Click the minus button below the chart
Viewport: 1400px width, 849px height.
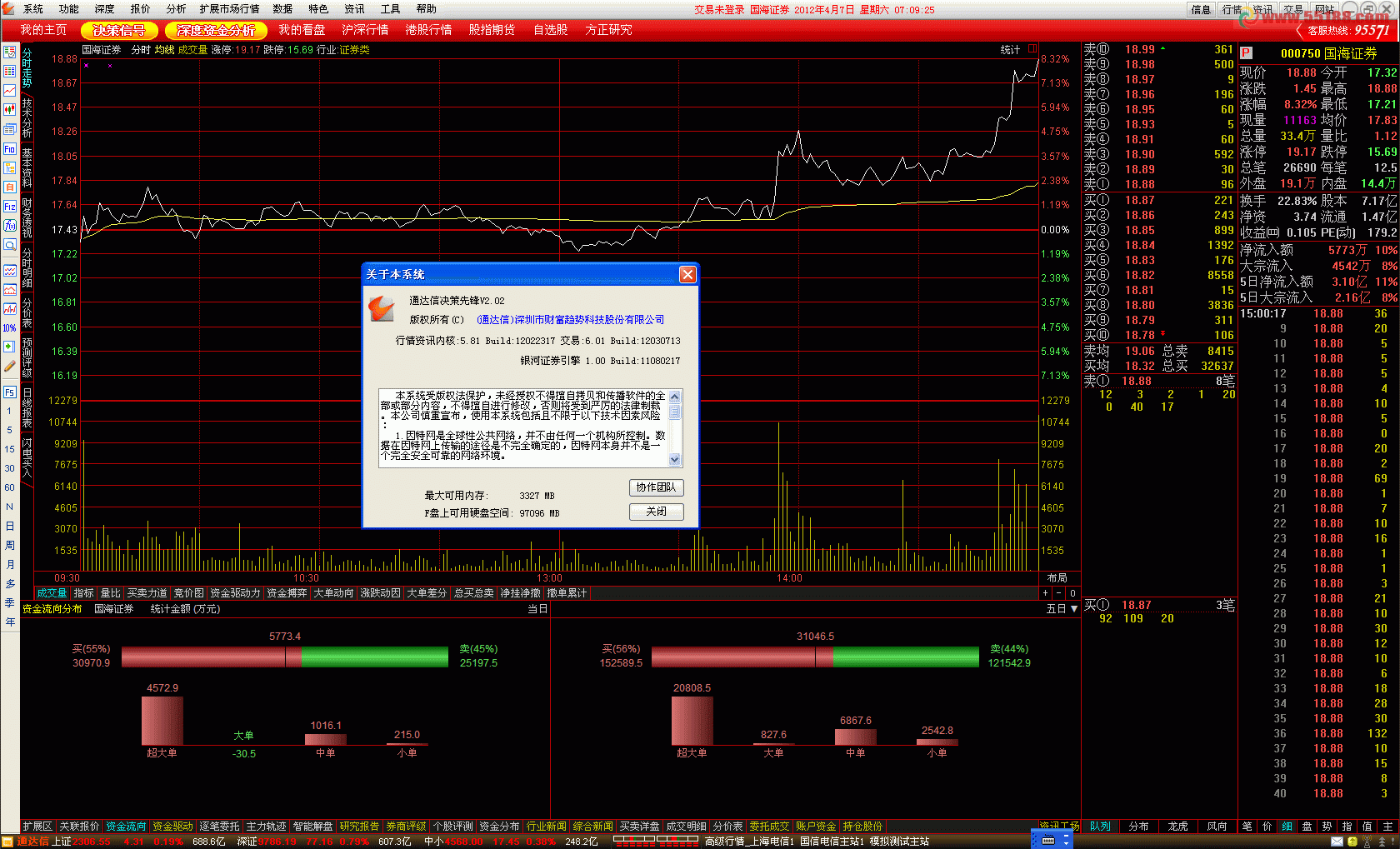1058,593
